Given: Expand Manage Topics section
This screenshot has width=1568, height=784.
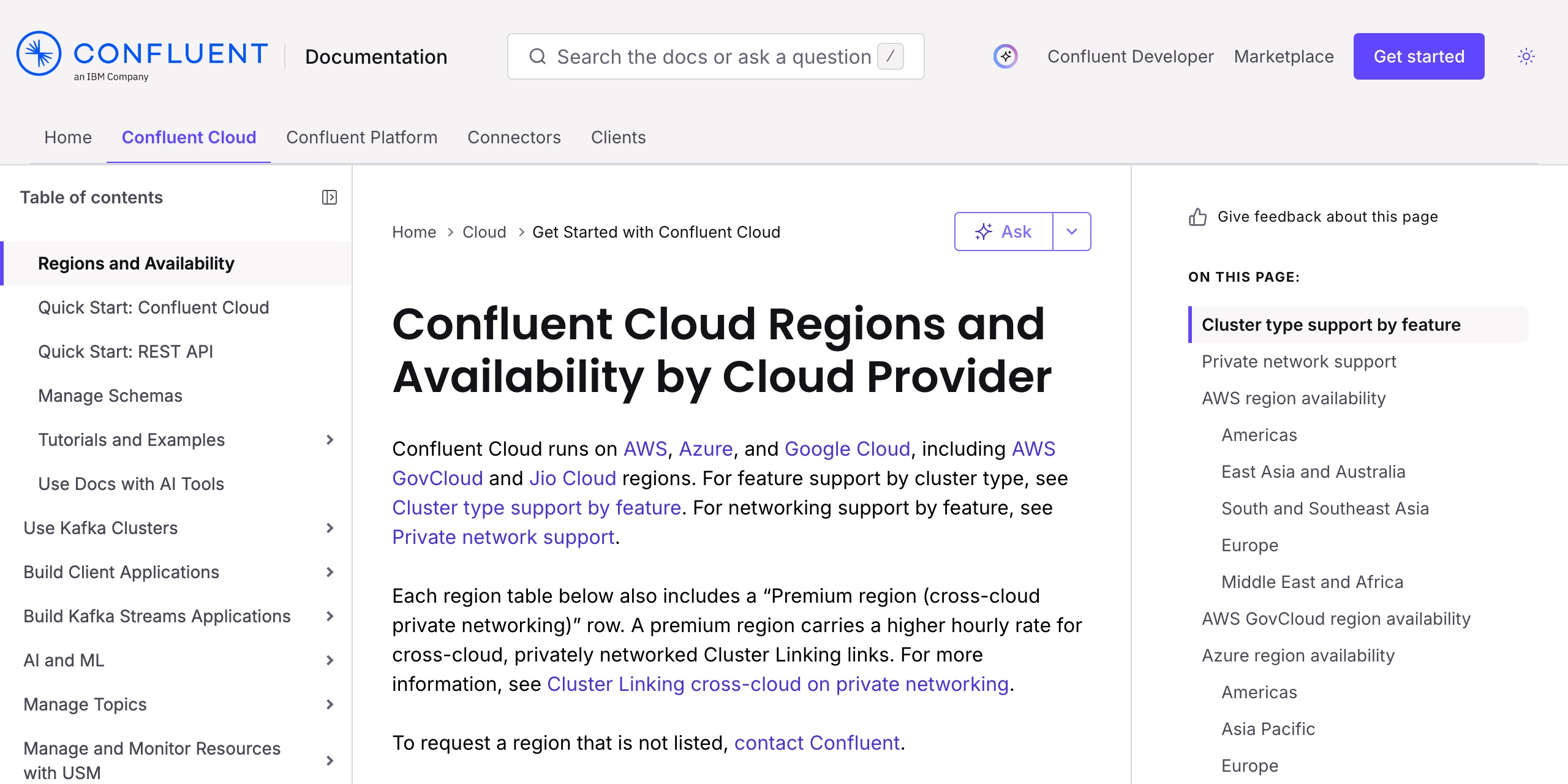Looking at the screenshot, I should 330,704.
